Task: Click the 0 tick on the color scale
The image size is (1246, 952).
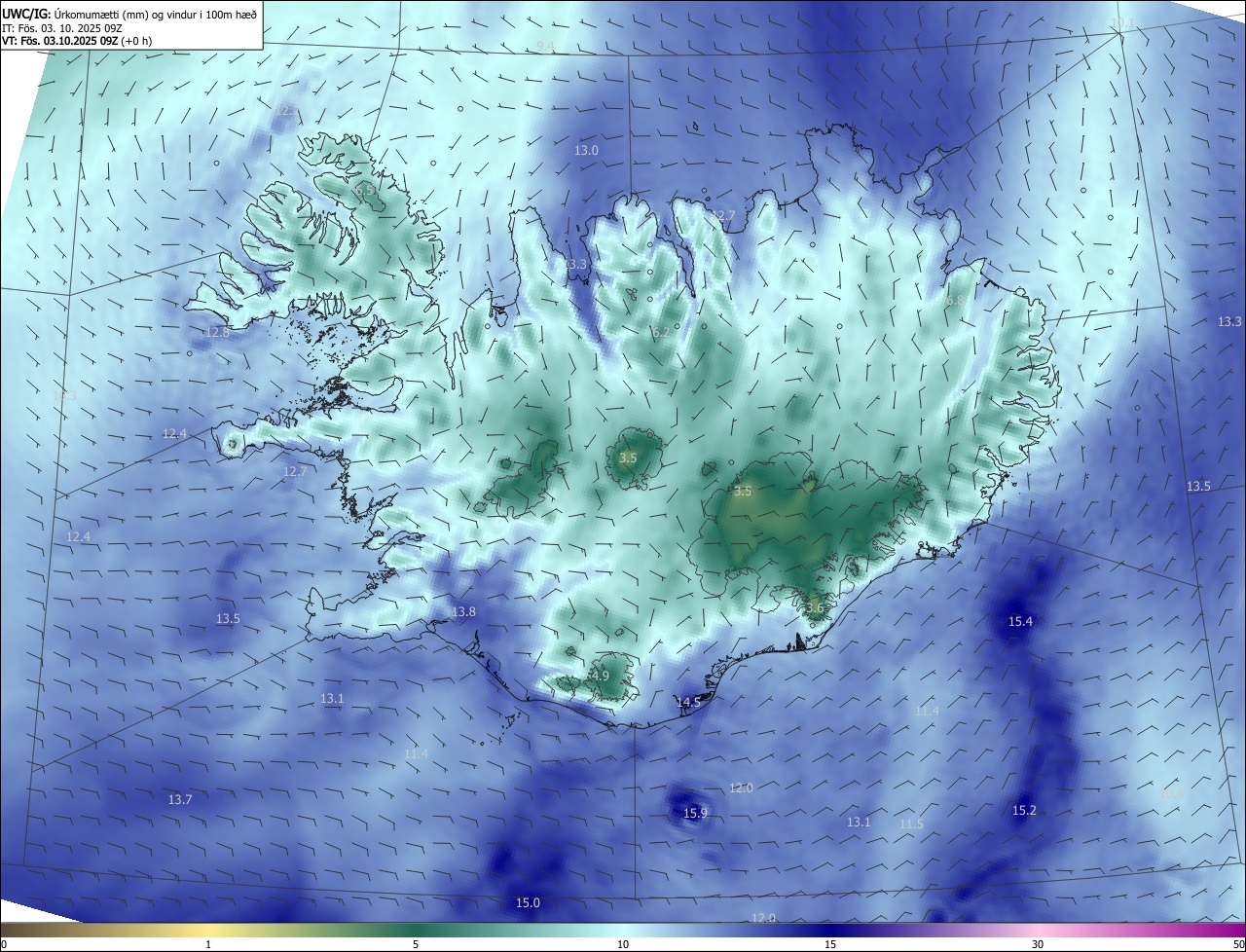Action: click(x=4, y=944)
